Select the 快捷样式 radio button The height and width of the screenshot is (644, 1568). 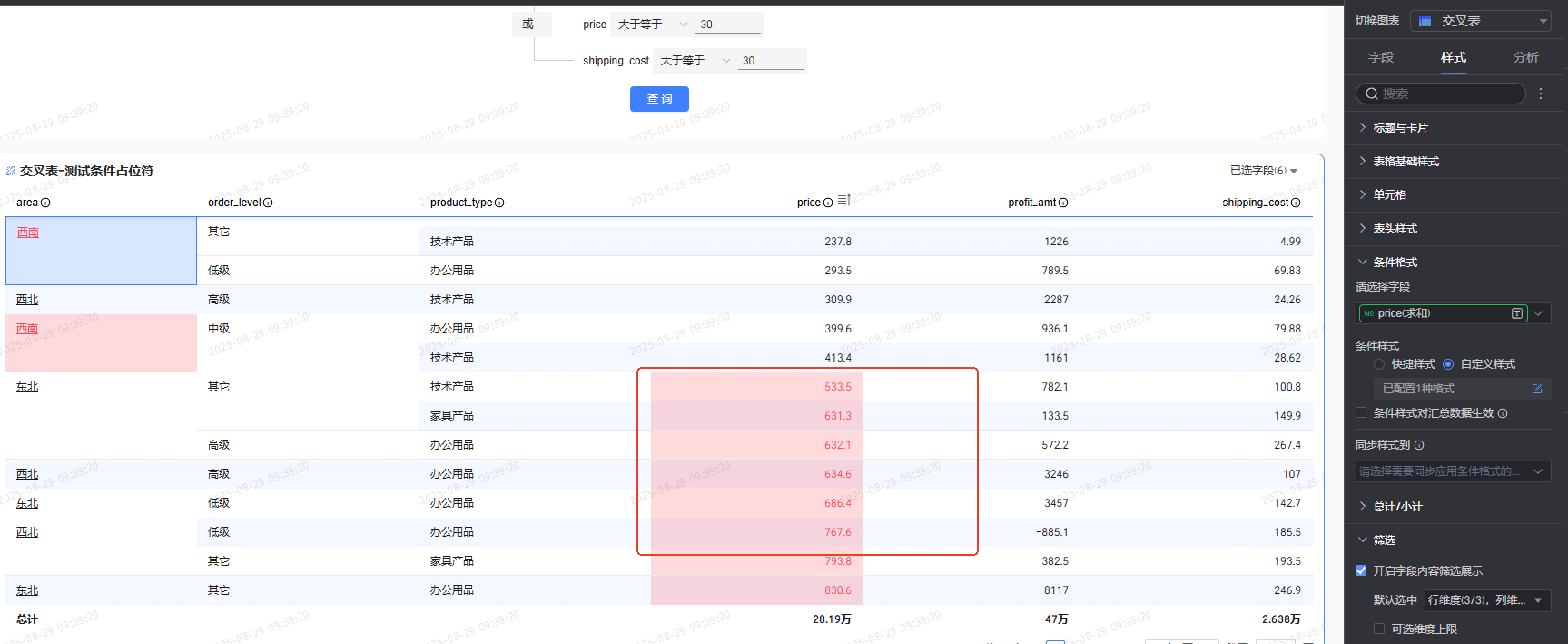pyautogui.click(x=1379, y=364)
